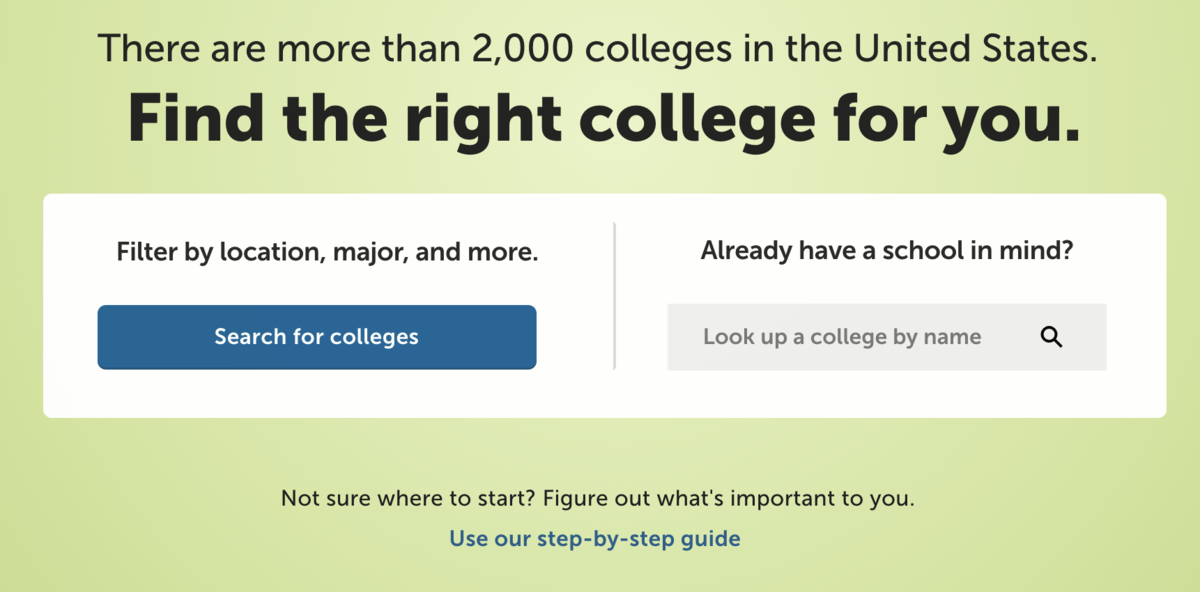Viewport: 1200px width, 592px height.
Task: Click the vertical divider between the two search options
Action: coord(614,296)
